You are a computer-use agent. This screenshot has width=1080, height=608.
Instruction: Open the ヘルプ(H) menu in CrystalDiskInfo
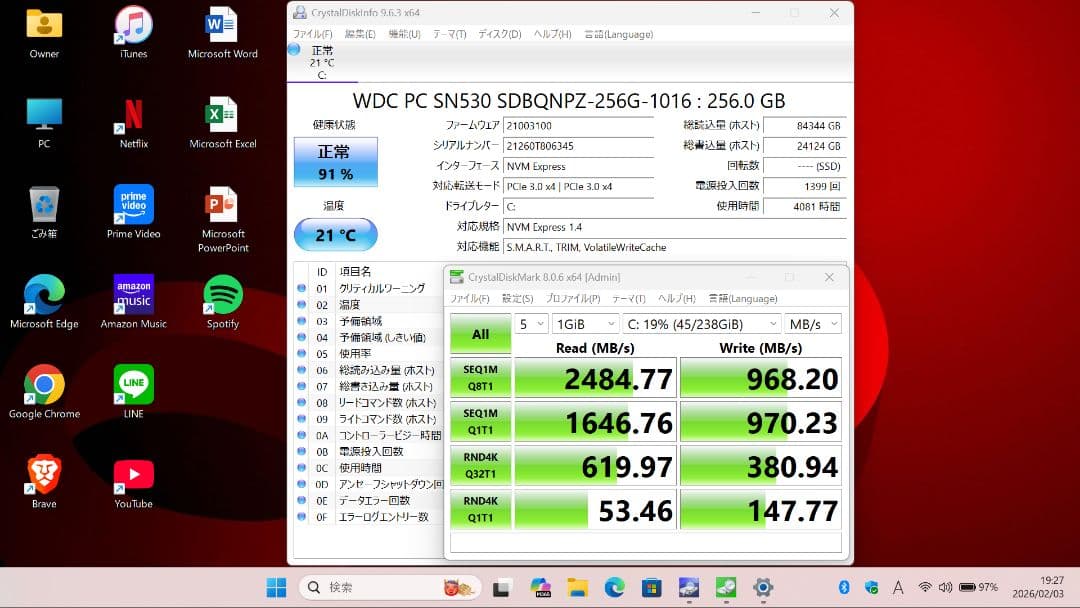click(550, 33)
